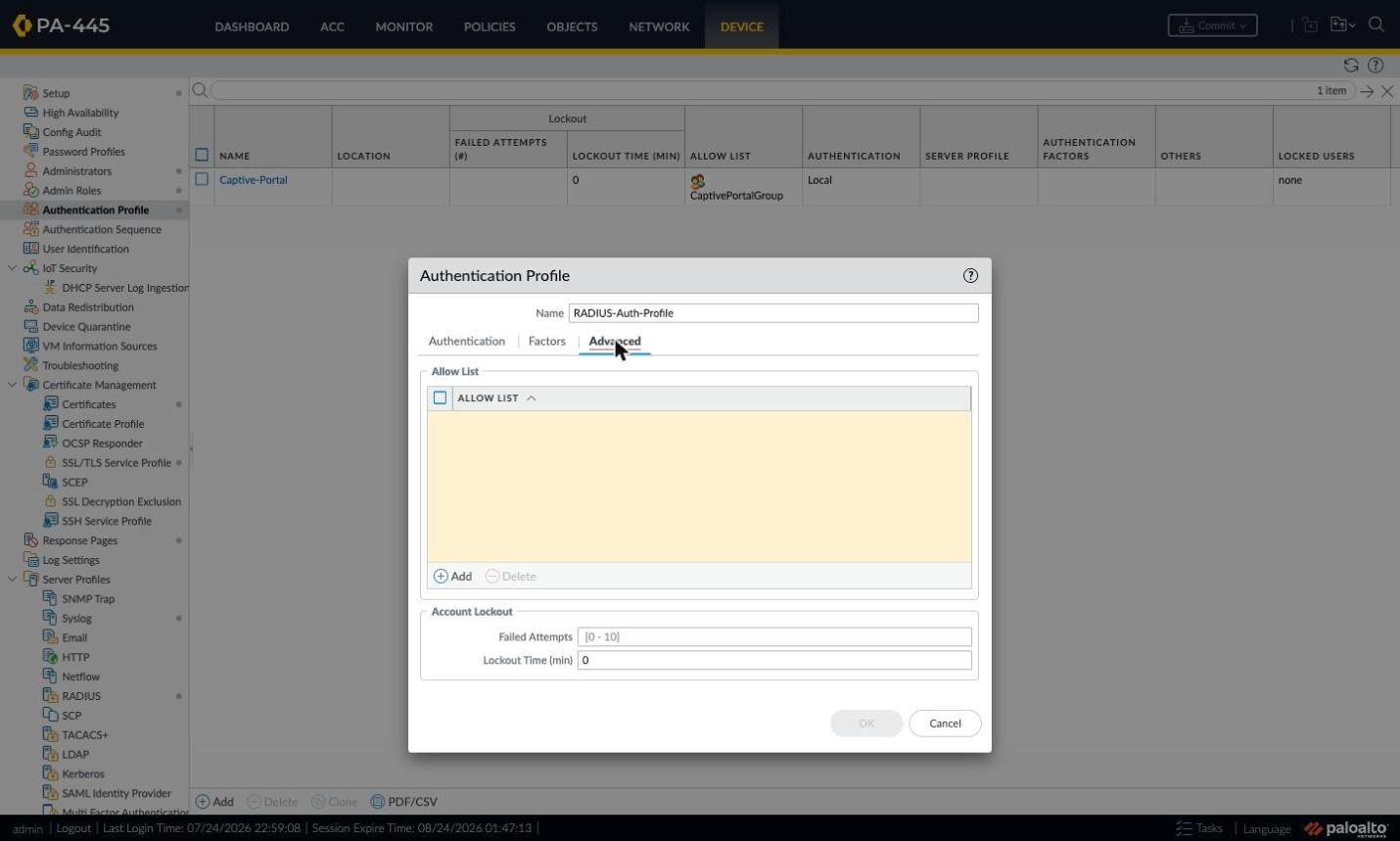
Task: Click the Certificates icon in the tree
Action: [x=50, y=404]
